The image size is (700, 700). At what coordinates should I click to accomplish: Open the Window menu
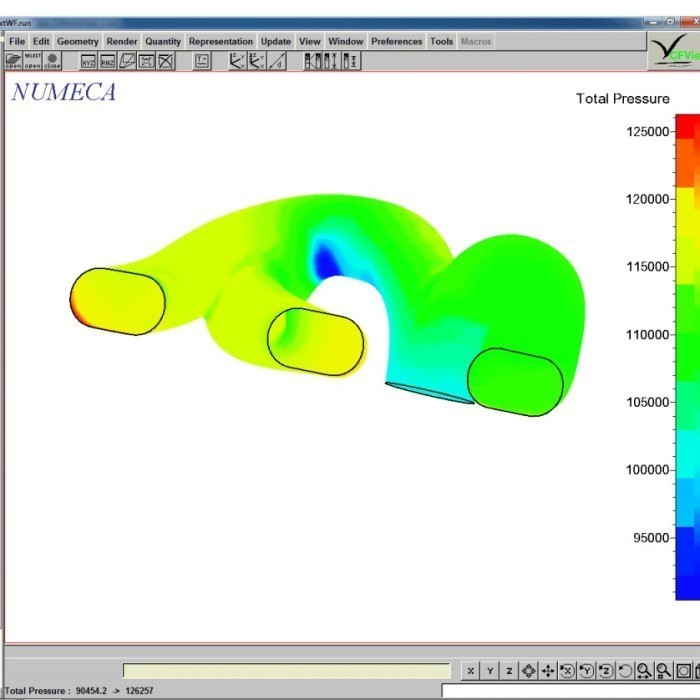point(346,42)
